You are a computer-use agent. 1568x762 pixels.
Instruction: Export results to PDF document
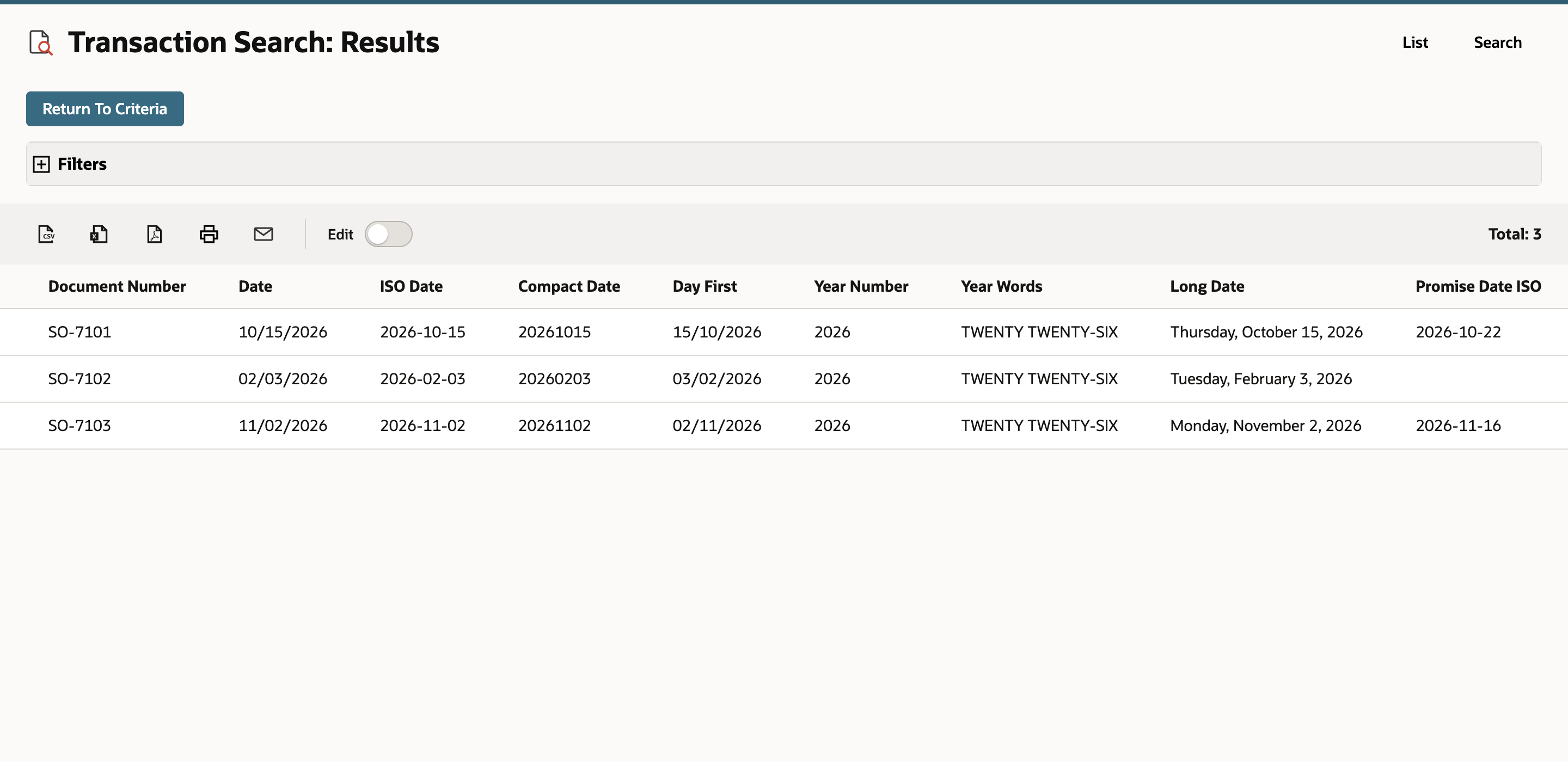click(x=154, y=233)
